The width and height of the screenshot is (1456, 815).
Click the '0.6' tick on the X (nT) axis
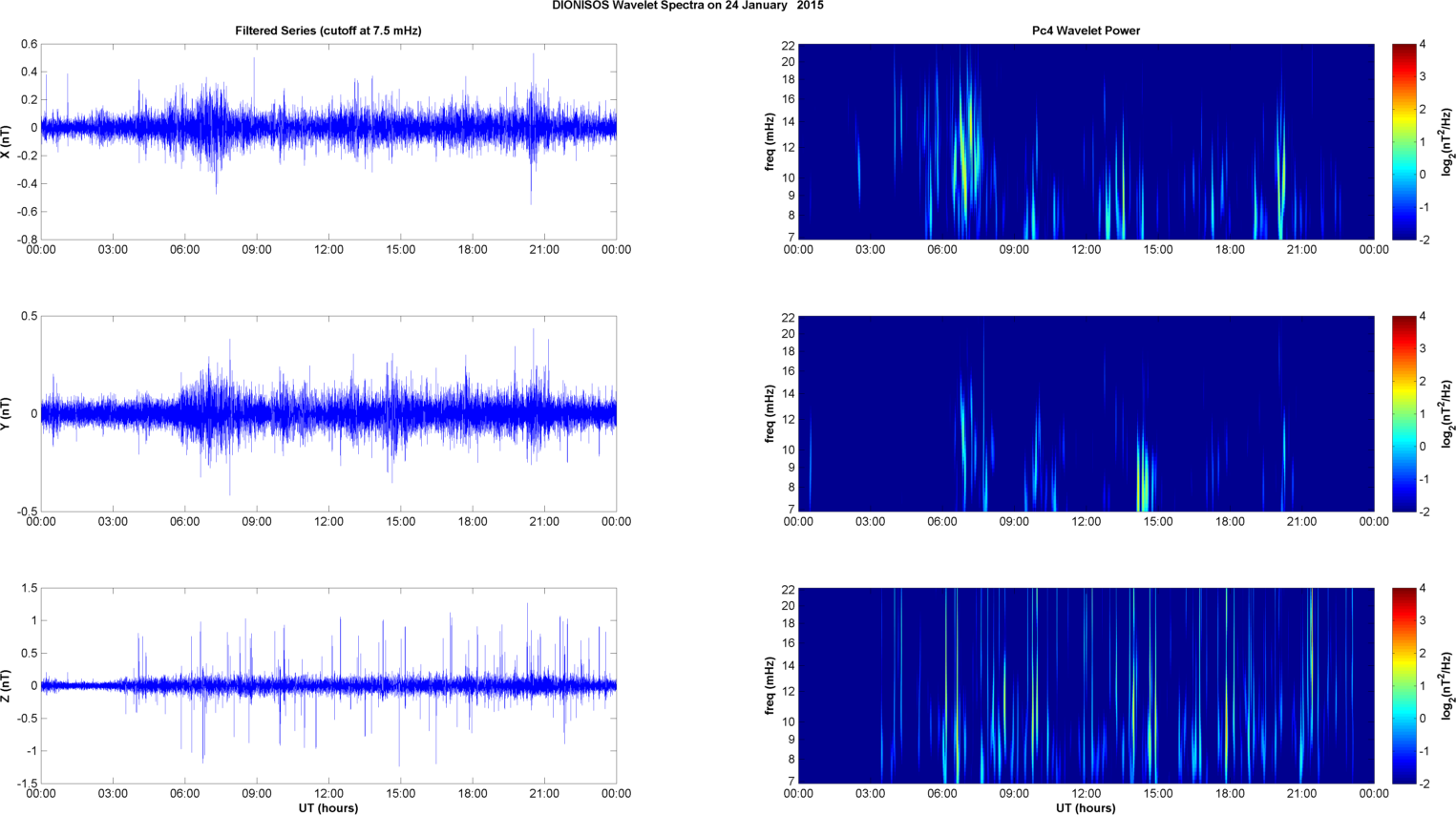29,44
